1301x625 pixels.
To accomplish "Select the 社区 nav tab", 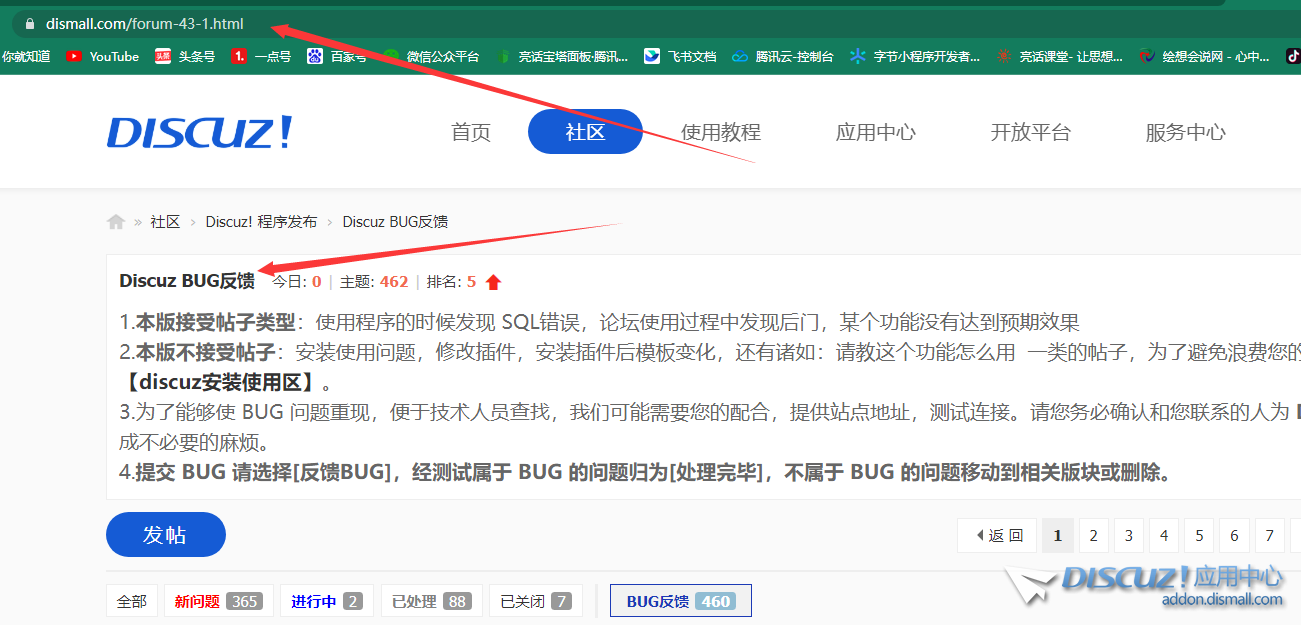I will [x=585, y=132].
